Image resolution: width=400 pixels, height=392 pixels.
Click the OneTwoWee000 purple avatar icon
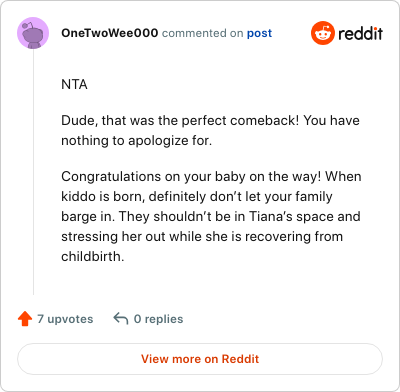coord(33,33)
